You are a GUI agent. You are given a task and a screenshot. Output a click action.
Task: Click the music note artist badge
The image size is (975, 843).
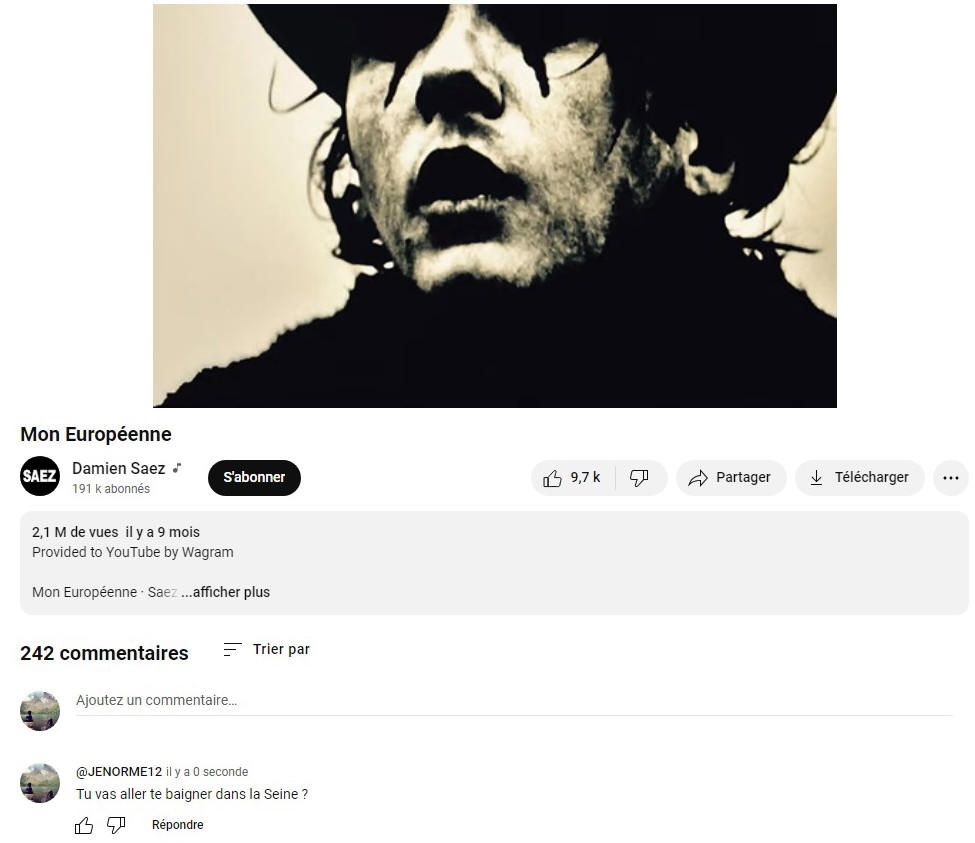[x=177, y=468]
